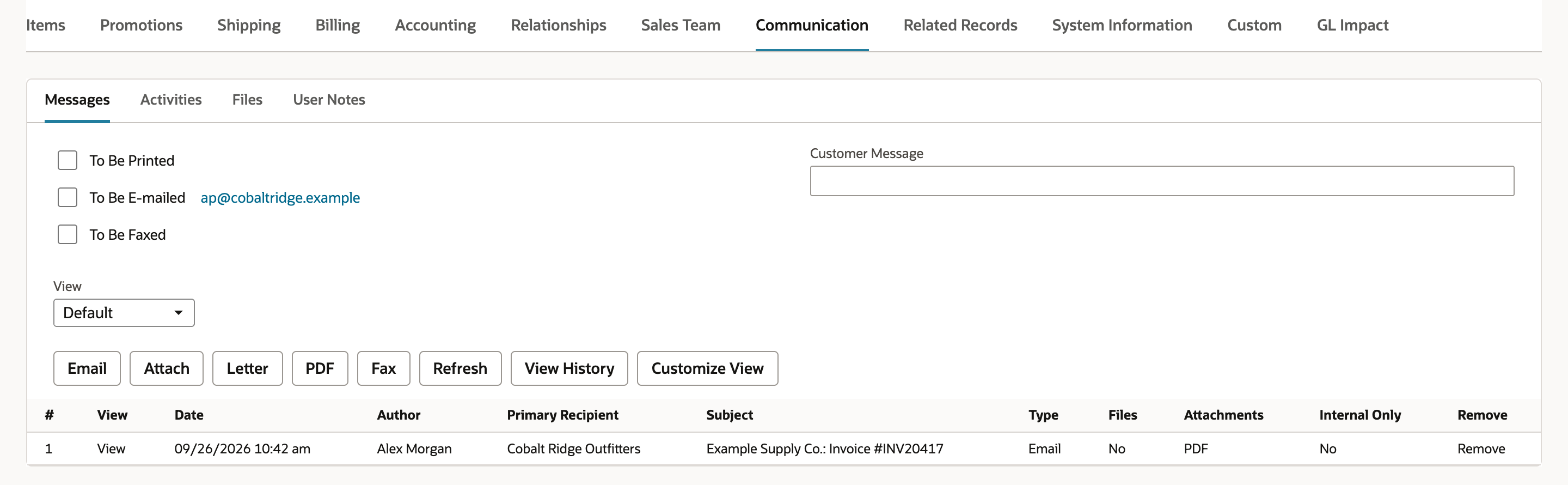Open the Accounting tab
This screenshot has width=1568, height=485.
coord(436,25)
